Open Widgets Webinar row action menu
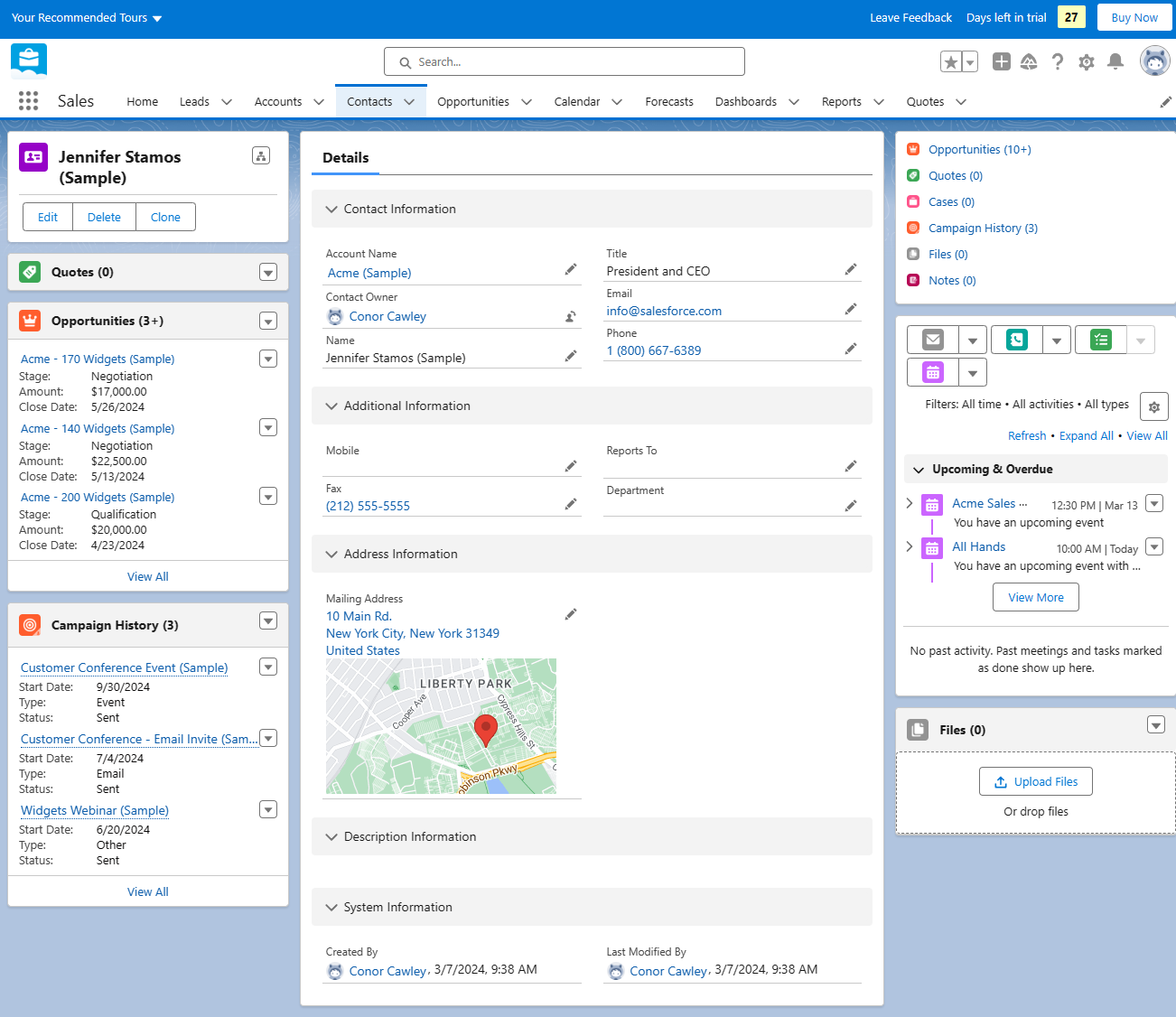 [268, 809]
